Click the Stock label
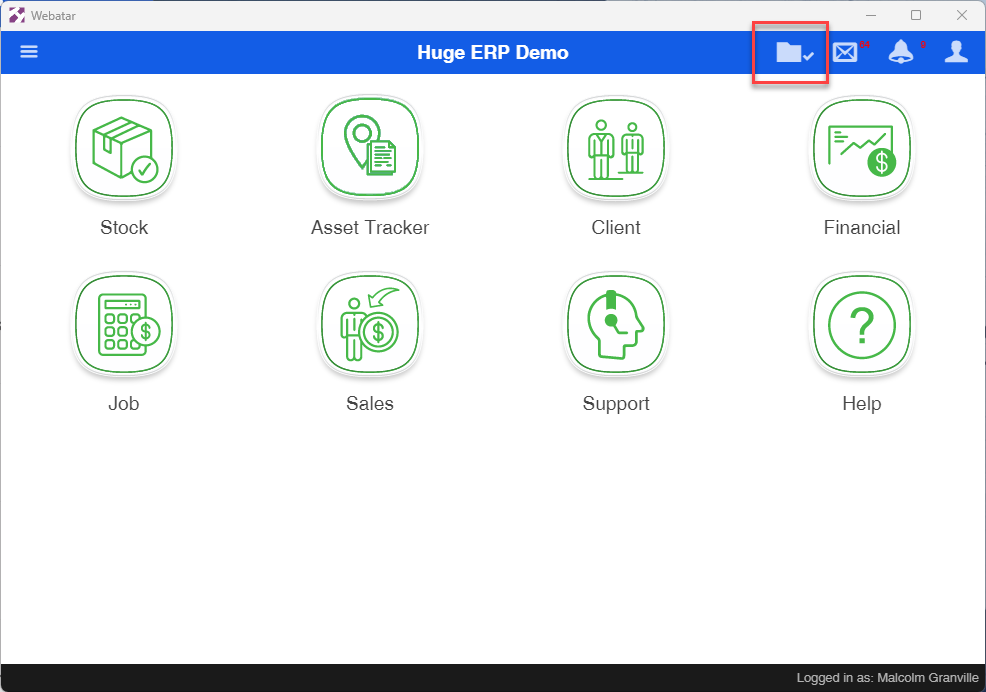986x692 pixels. coord(124,228)
